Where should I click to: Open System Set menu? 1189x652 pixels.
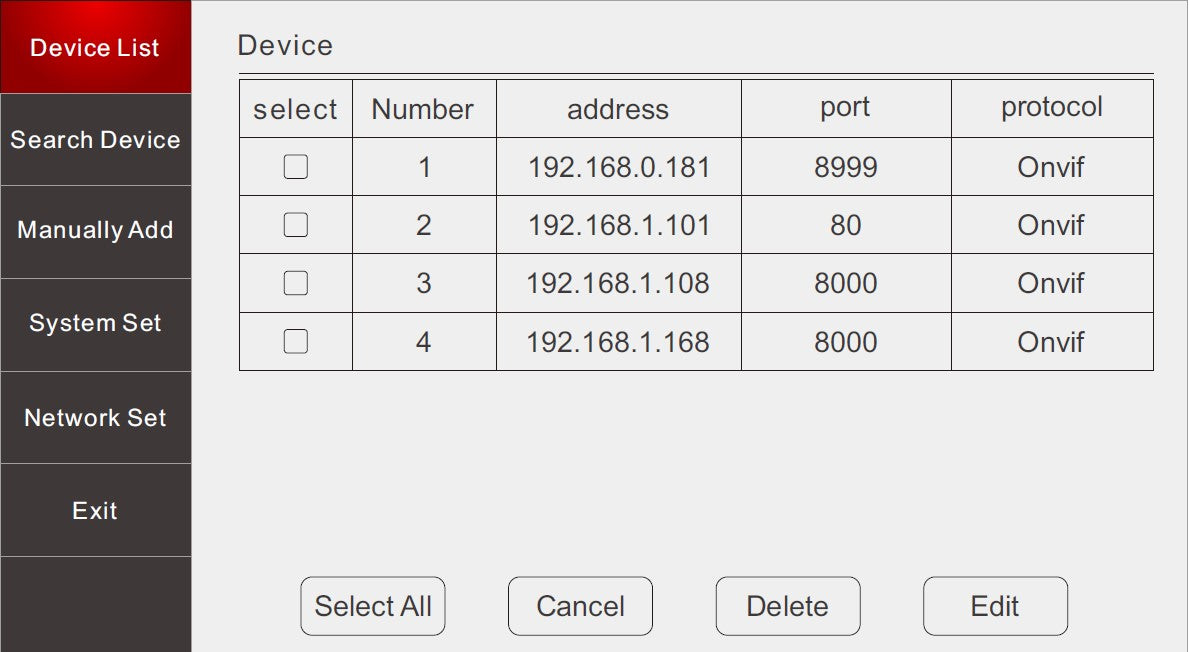tap(95, 323)
